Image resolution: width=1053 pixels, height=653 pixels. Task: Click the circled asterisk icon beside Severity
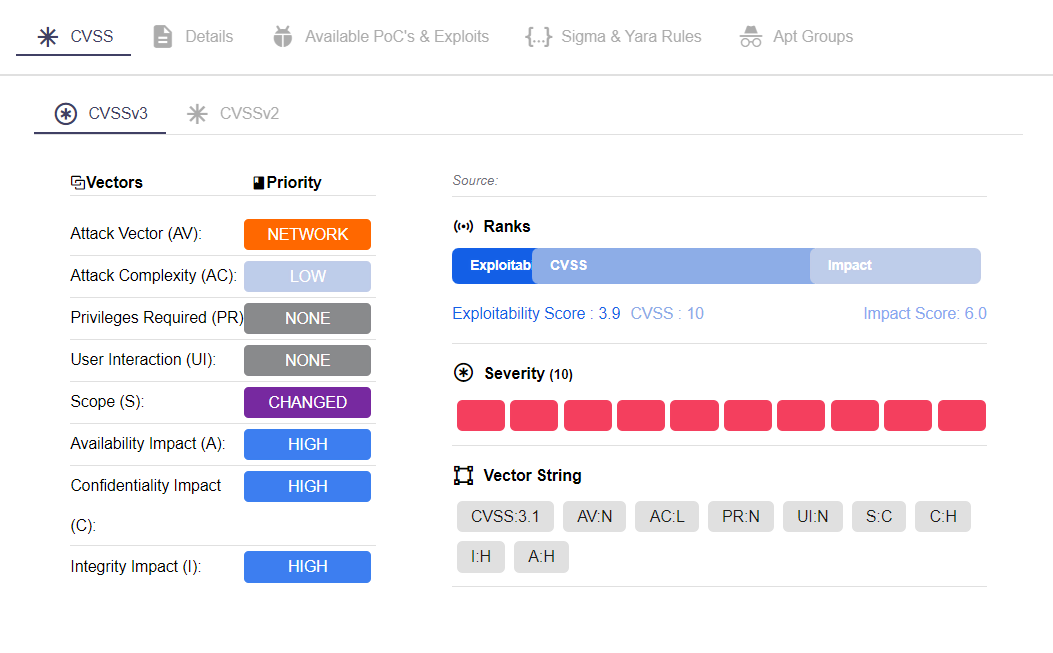pos(463,372)
